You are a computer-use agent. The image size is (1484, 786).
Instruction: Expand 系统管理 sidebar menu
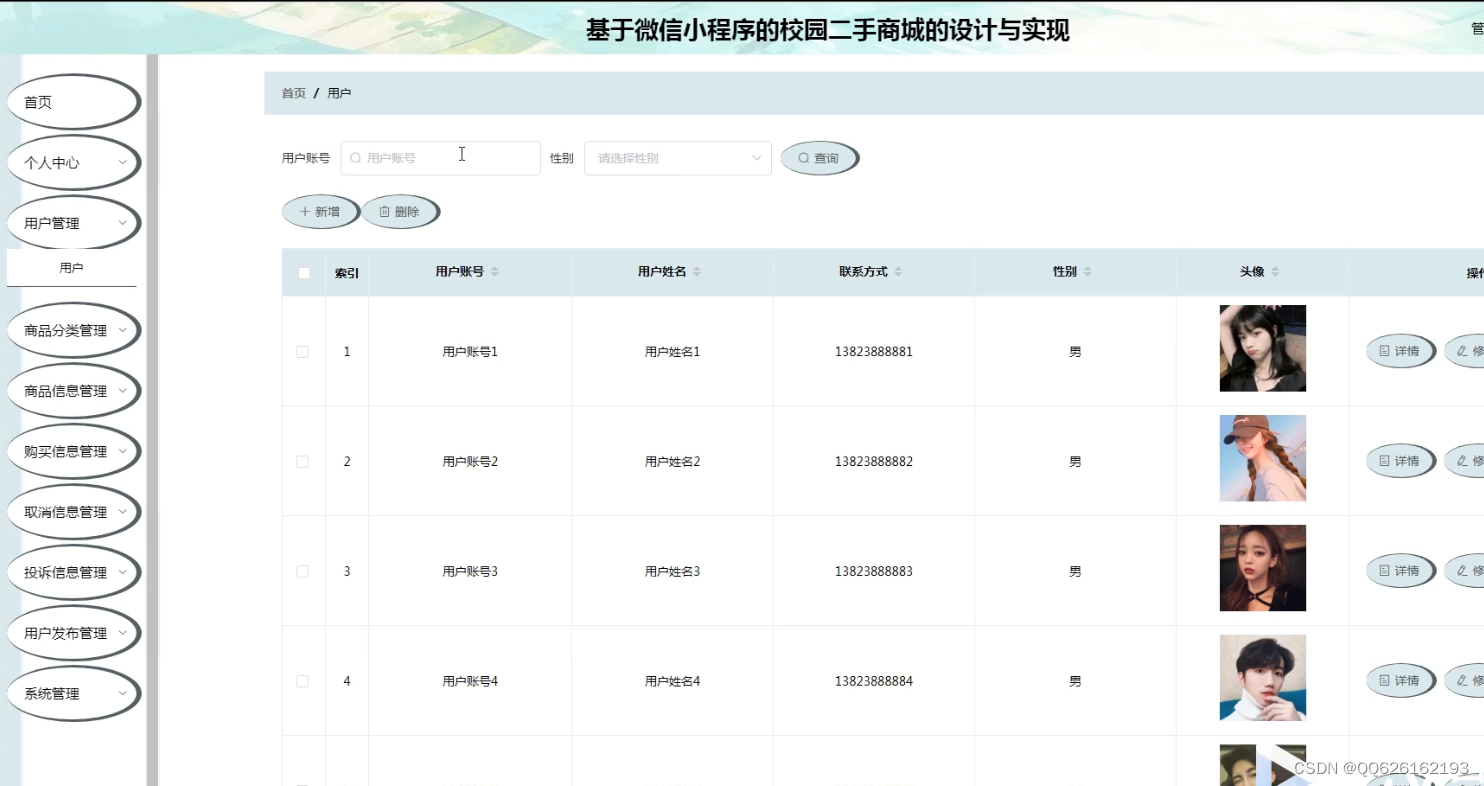click(73, 693)
